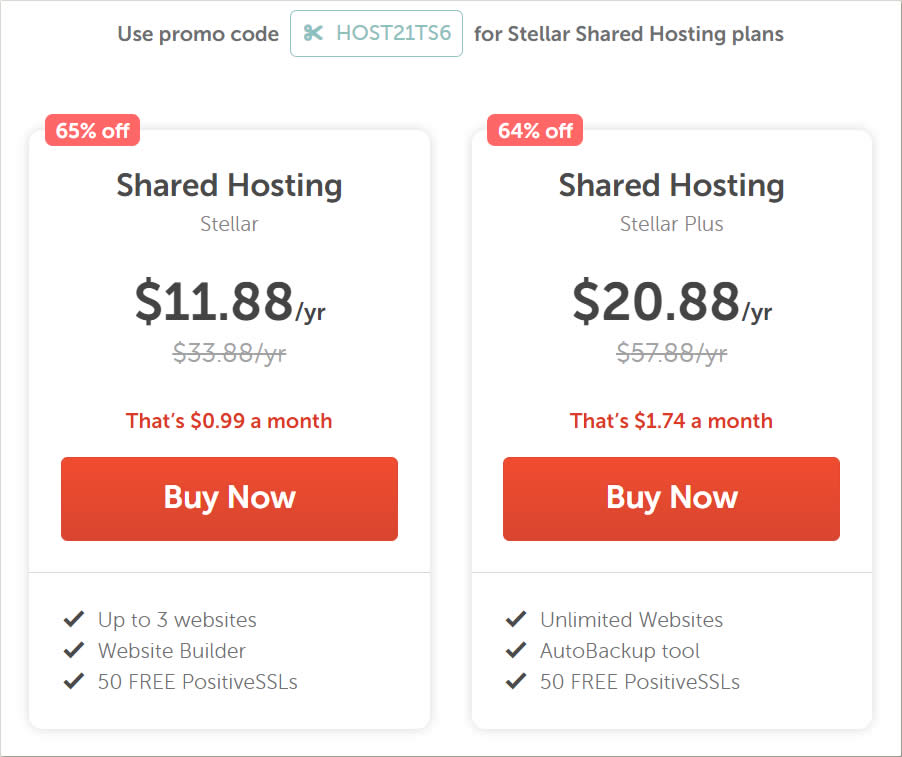Click the scissors icon in promo code box
Viewport: 902px width, 757px height.
tap(313, 33)
